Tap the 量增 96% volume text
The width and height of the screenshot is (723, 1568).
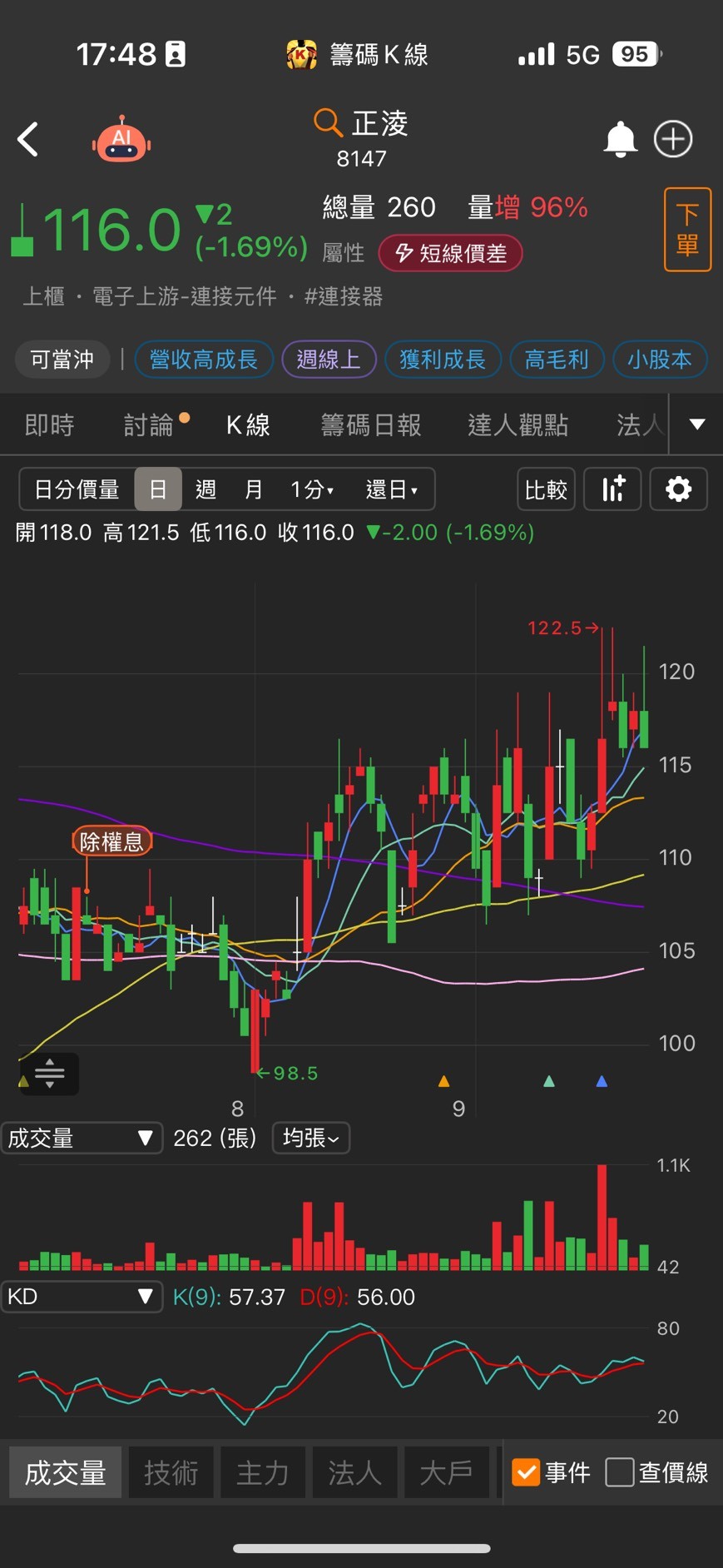(528, 207)
